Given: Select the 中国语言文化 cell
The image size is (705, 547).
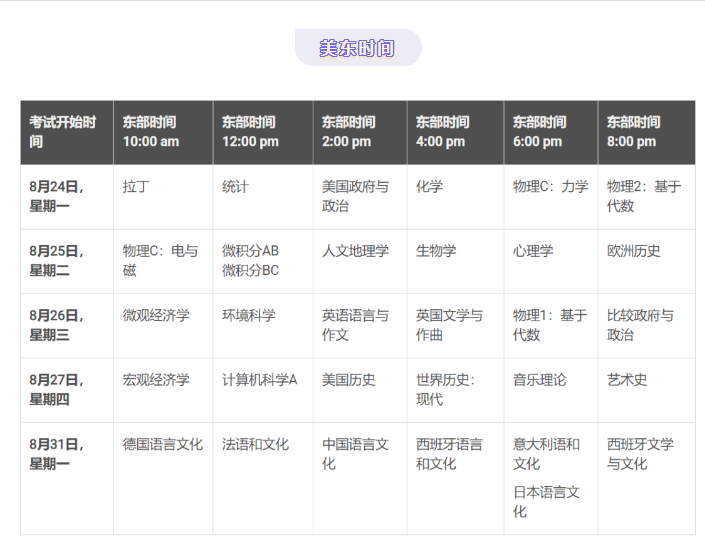Looking at the screenshot, I should click(355, 453).
